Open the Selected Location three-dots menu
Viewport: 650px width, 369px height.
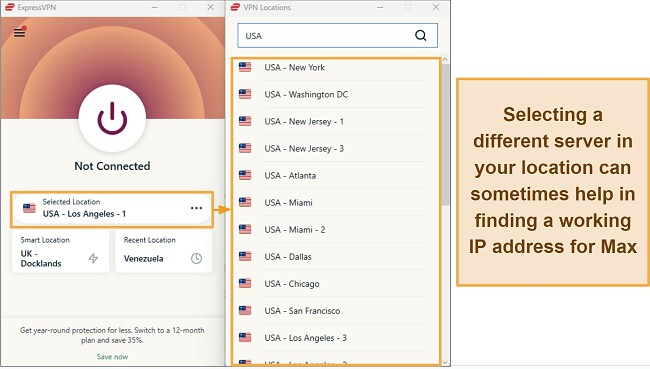[196, 208]
